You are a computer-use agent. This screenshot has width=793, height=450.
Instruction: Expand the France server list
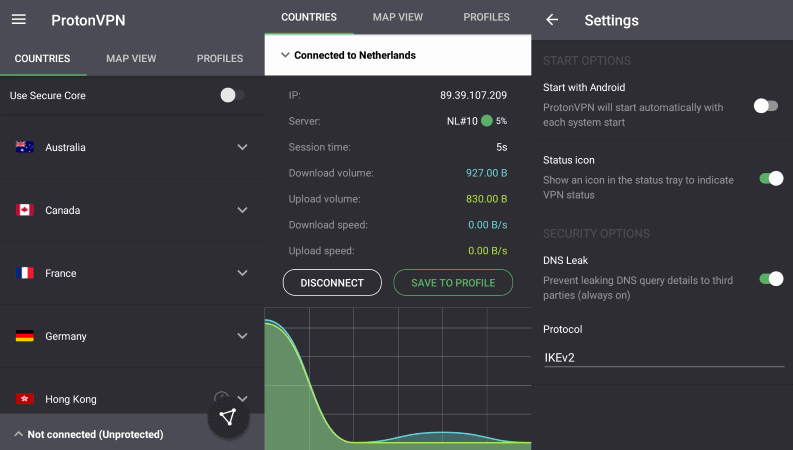point(242,273)
